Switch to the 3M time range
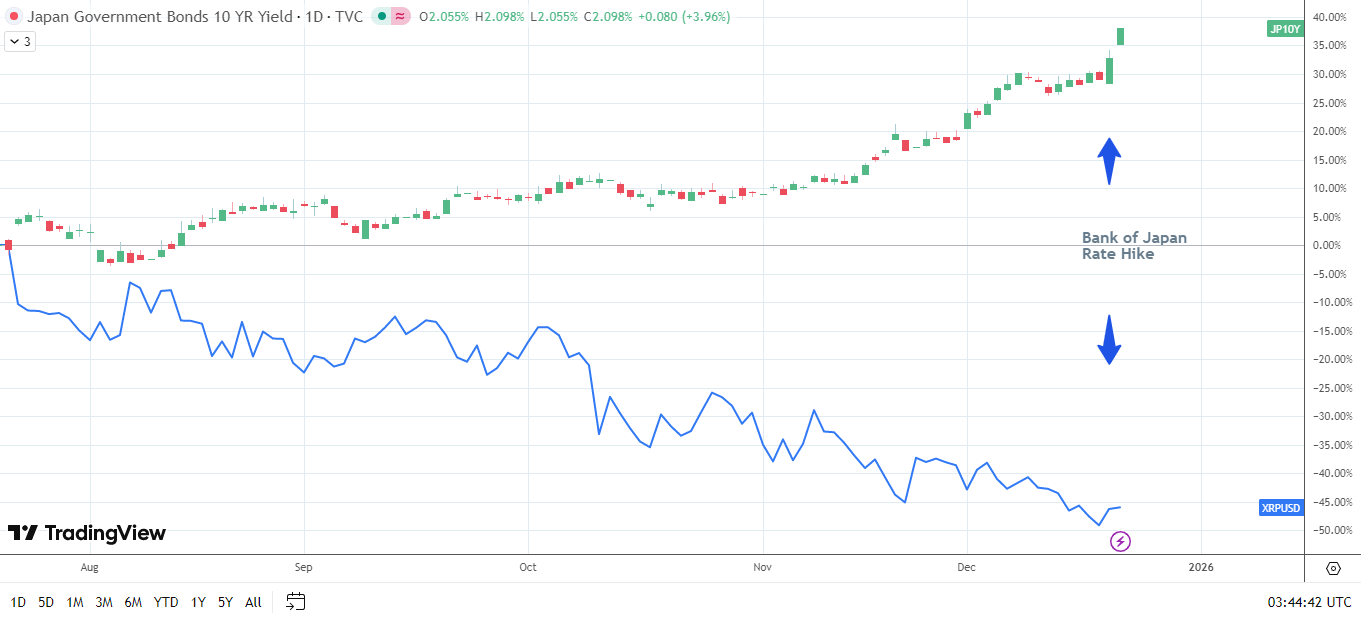 coord(104,602)
